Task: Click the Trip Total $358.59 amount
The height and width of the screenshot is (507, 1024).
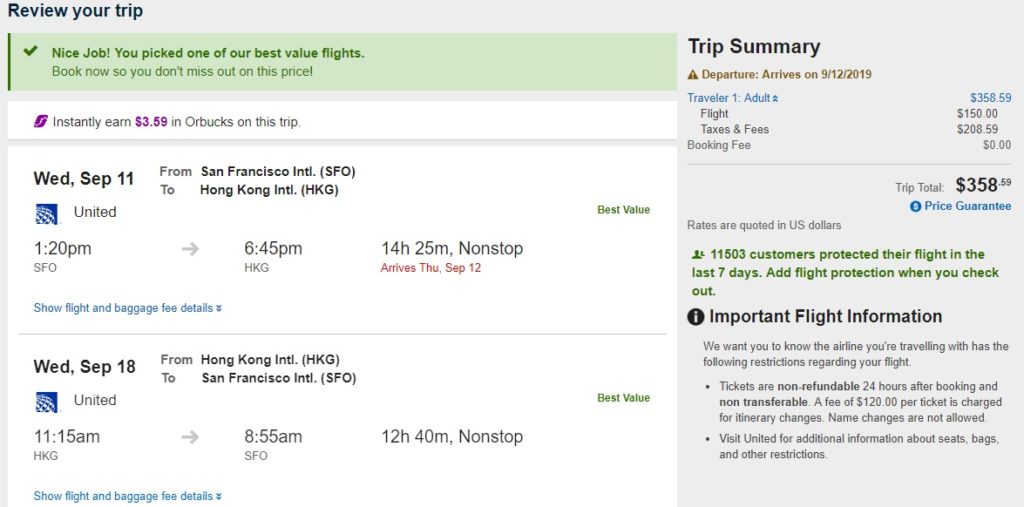Action: pyautogui.click(x=983, y=185)
